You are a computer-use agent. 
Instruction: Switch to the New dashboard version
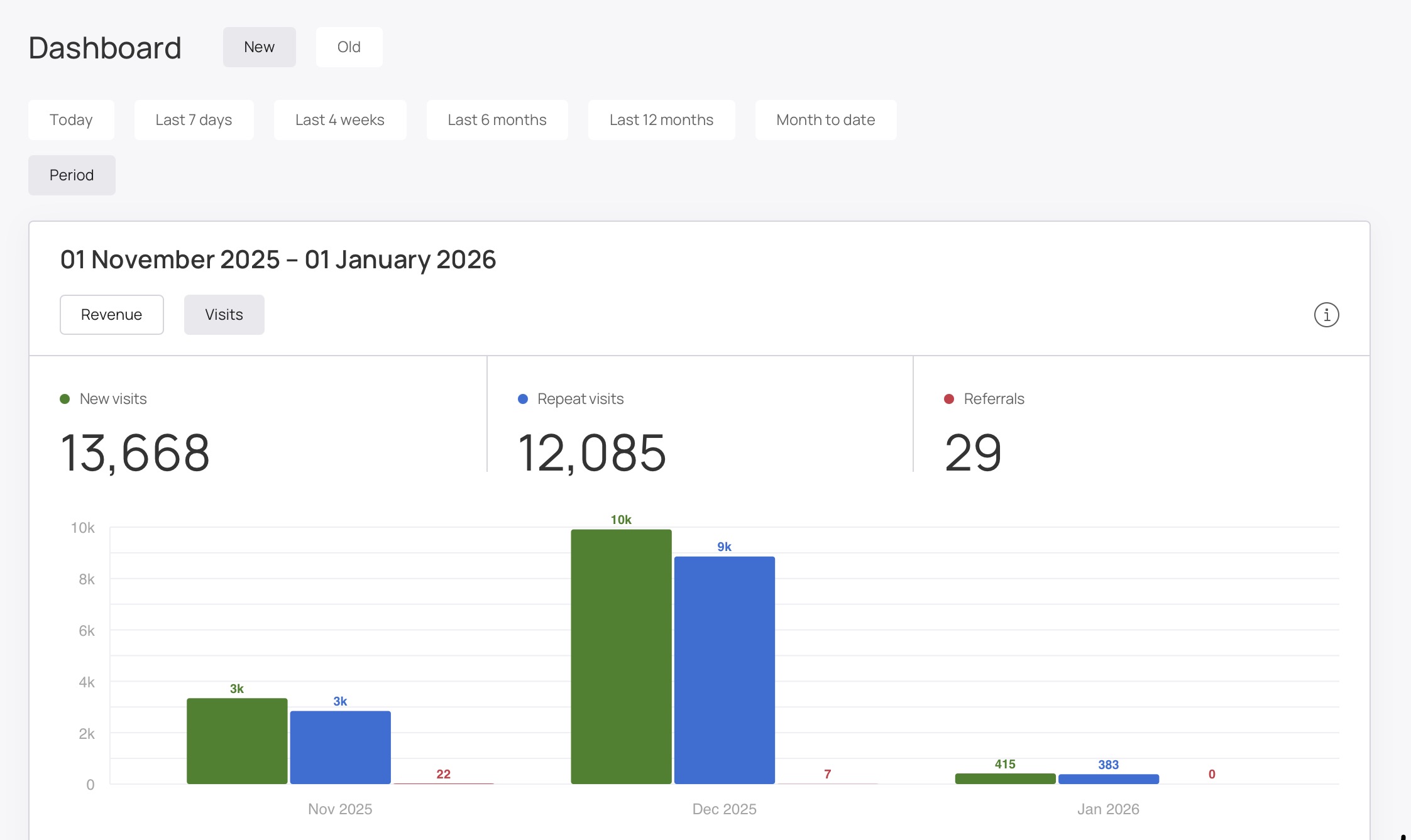coord(259,47)
